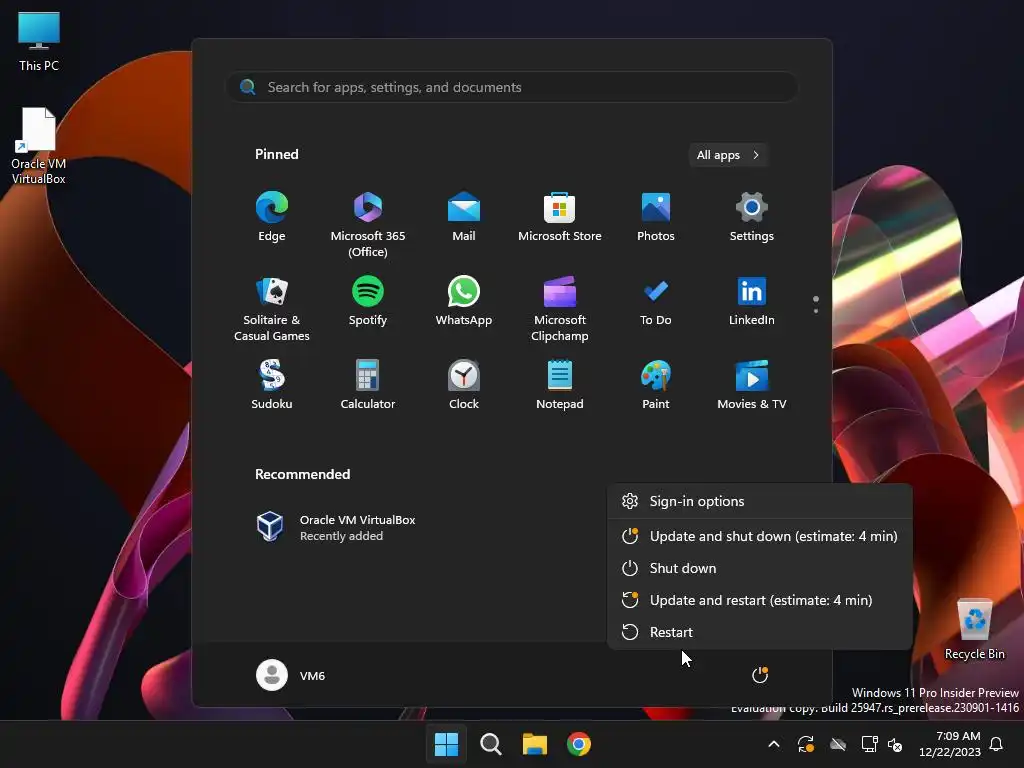Select Update and restart option
Viewport: 1024px width, 768px height.
(x=760, y=600)
